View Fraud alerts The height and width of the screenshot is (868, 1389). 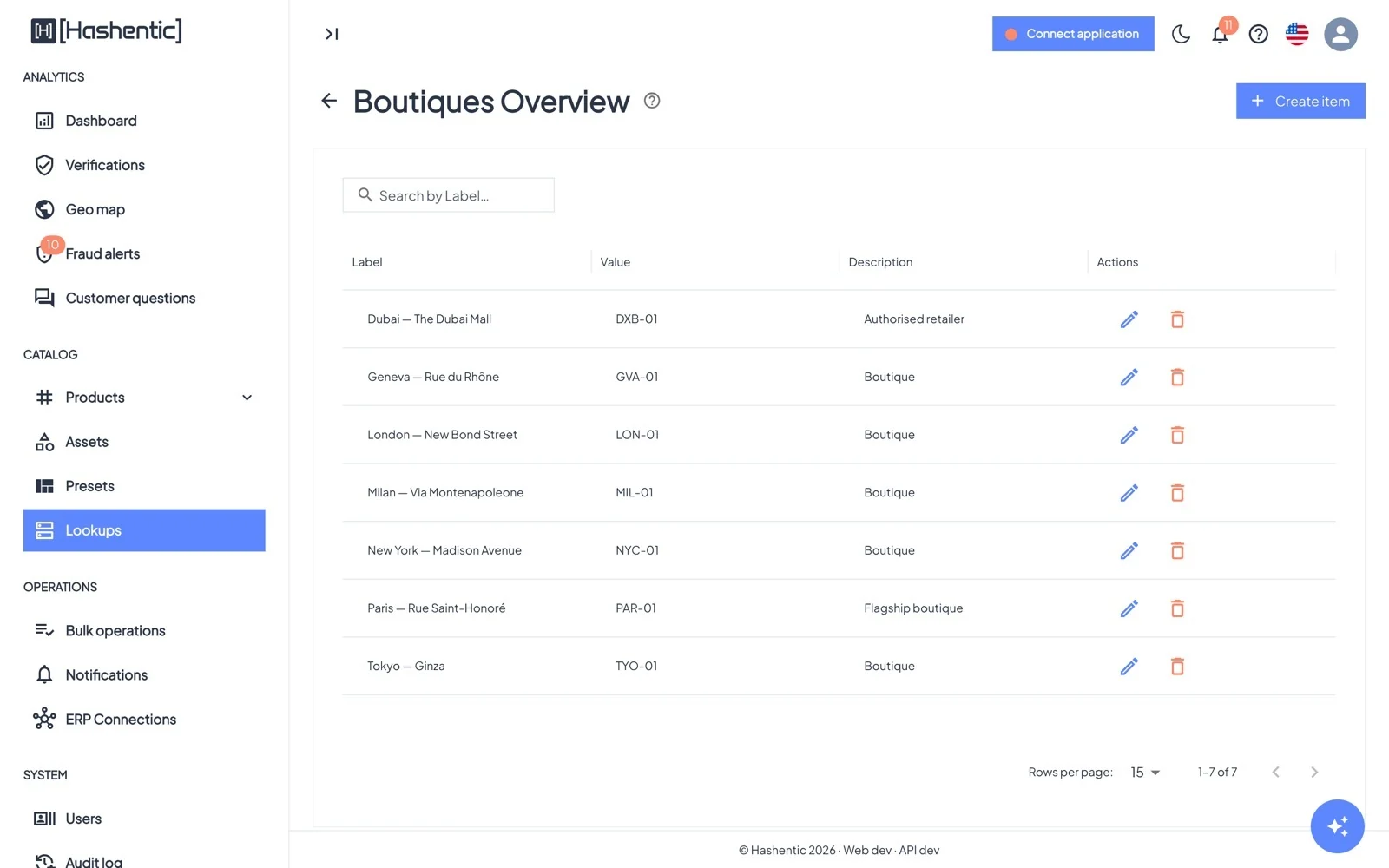click(144, 253)
